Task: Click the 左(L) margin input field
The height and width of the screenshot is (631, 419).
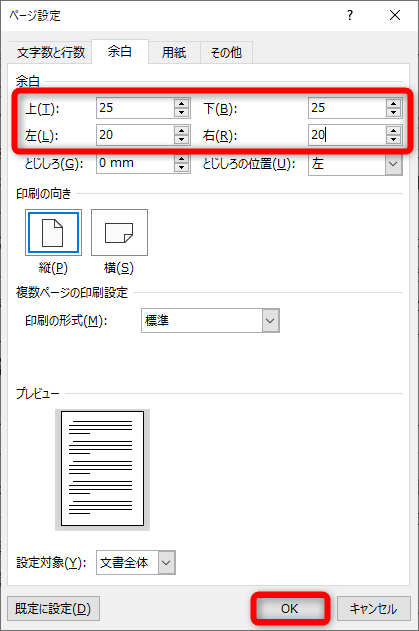Action: coord(135,135)
